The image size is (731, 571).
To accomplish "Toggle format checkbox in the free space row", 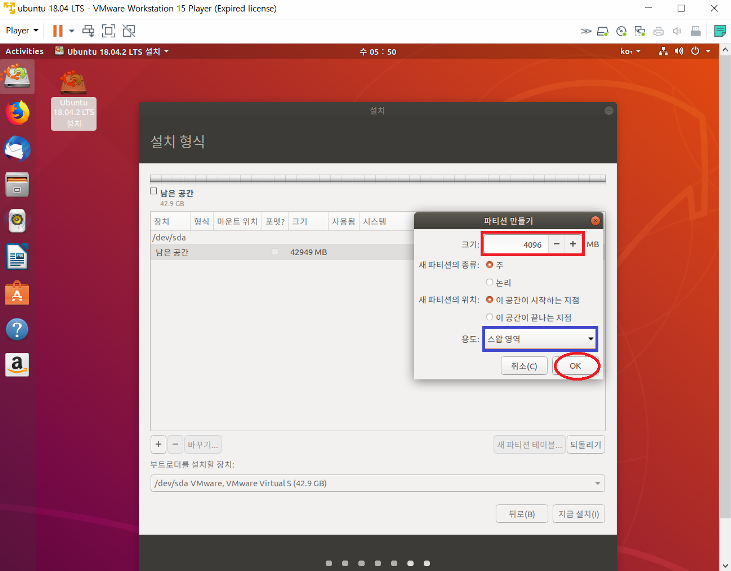I will click(275, 252).
